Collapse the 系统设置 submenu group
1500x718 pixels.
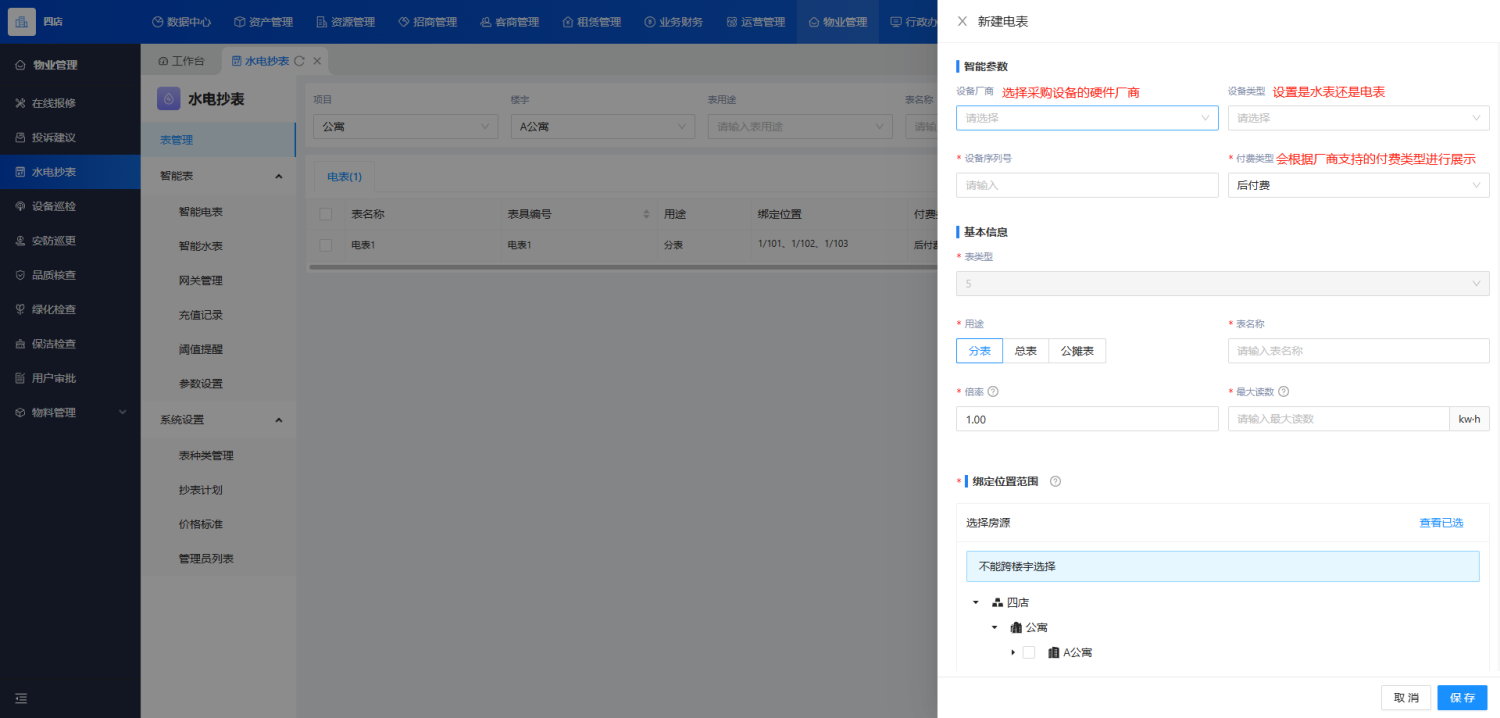[x=279, y=420]
